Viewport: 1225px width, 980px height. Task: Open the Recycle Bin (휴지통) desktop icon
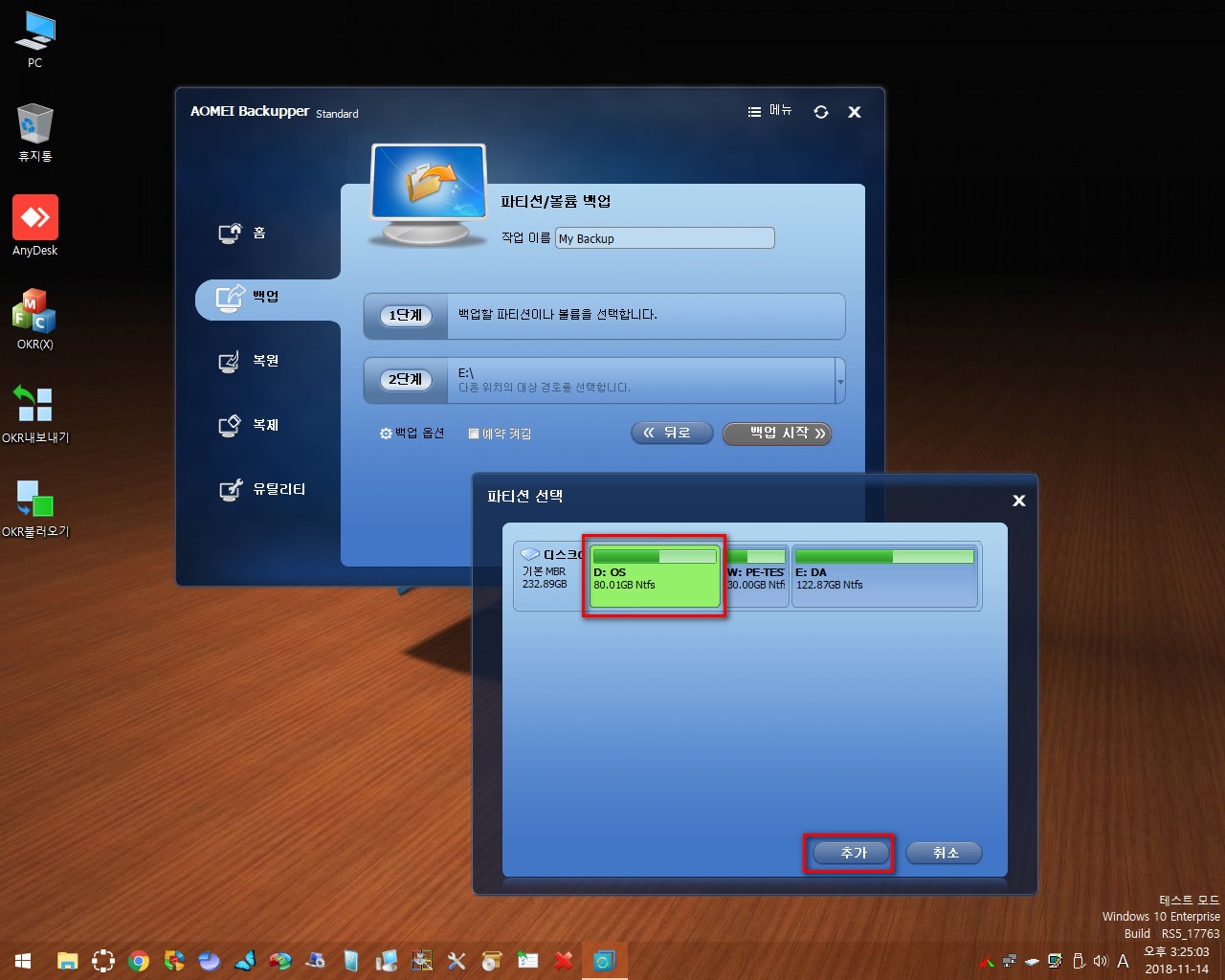pos(35,132)
